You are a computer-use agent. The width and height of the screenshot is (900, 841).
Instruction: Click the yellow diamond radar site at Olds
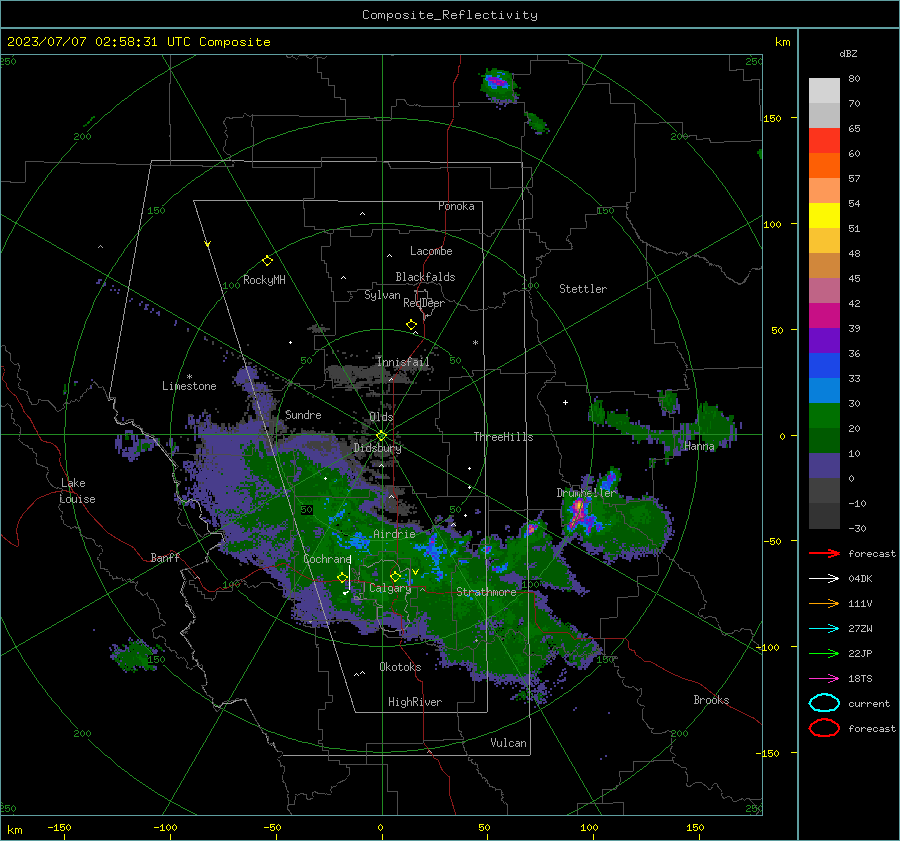(381, 436)
